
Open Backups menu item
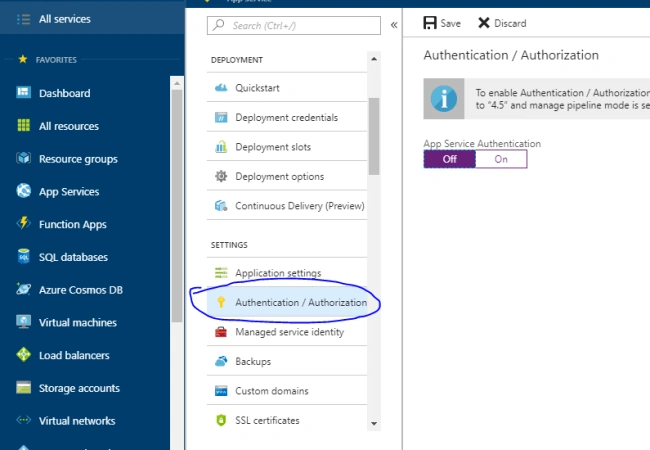click(x=287, y=361)
